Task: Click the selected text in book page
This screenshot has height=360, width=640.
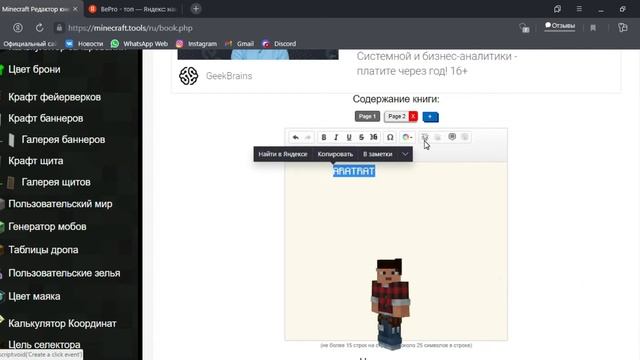Action: click(354, 171)
